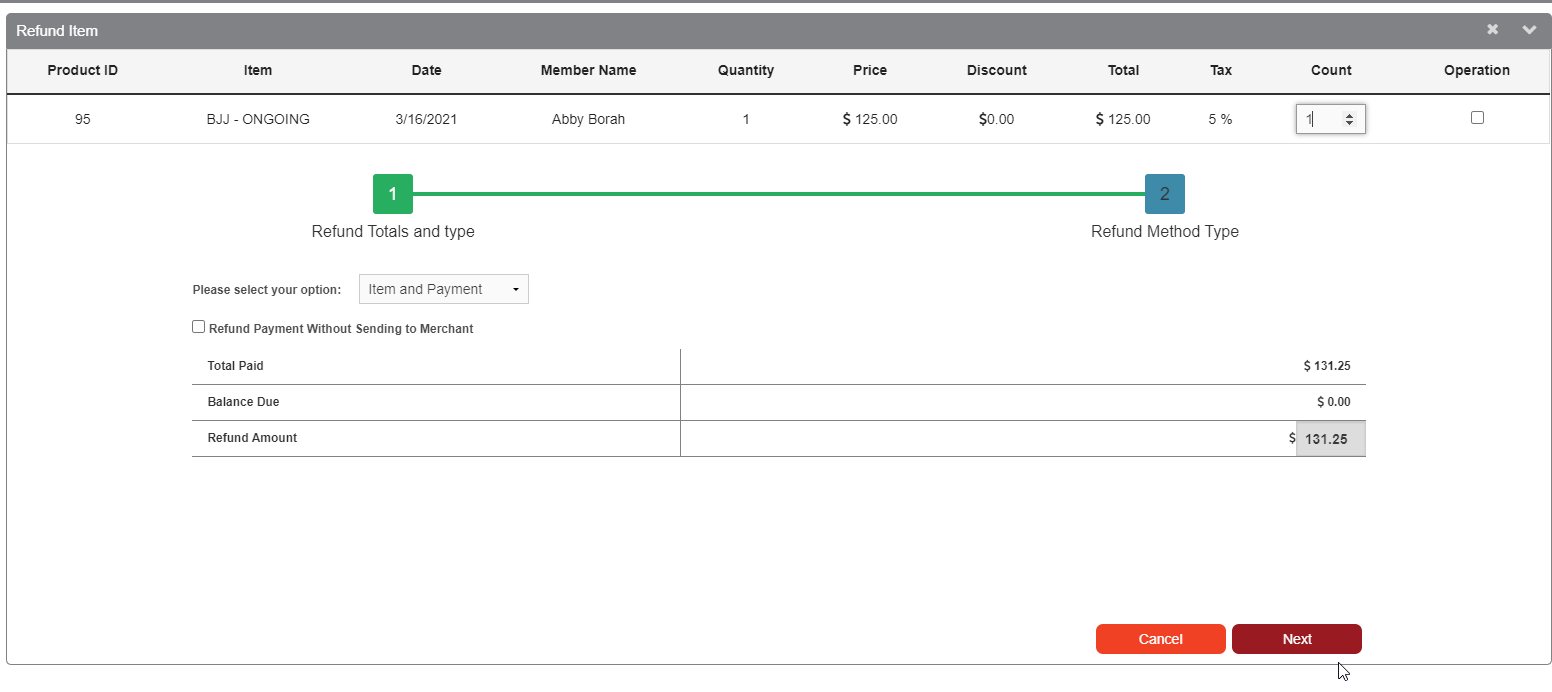Increase the Count with up arrow
Viewport: 1552px width, 692px height.
pos(1349,115)
